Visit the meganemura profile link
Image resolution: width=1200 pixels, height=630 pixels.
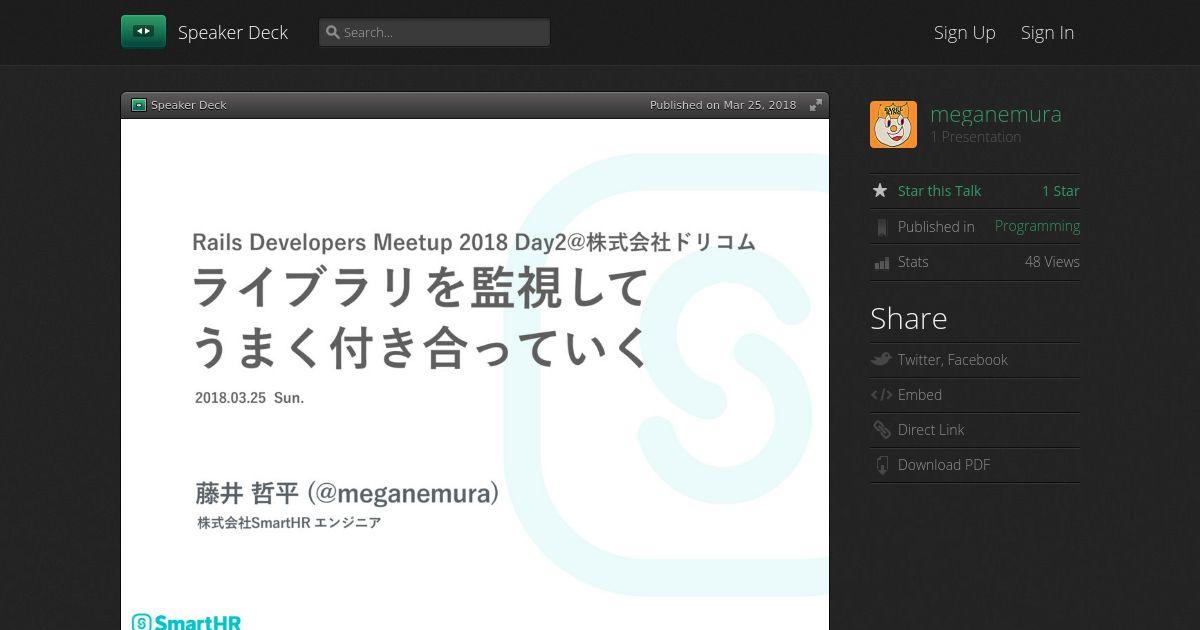click(996, 114)
